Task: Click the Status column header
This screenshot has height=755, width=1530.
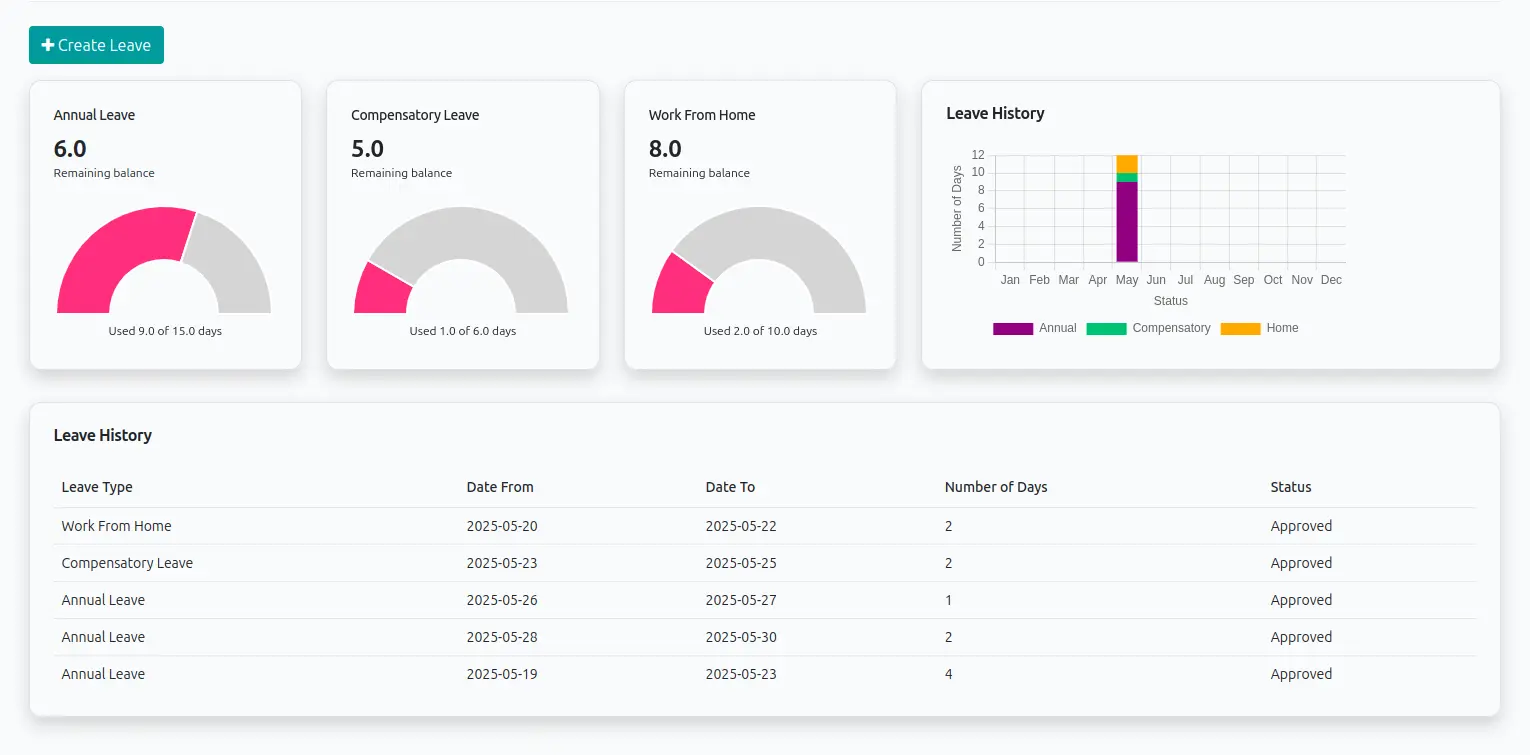Action: [x=1290, y=487]
